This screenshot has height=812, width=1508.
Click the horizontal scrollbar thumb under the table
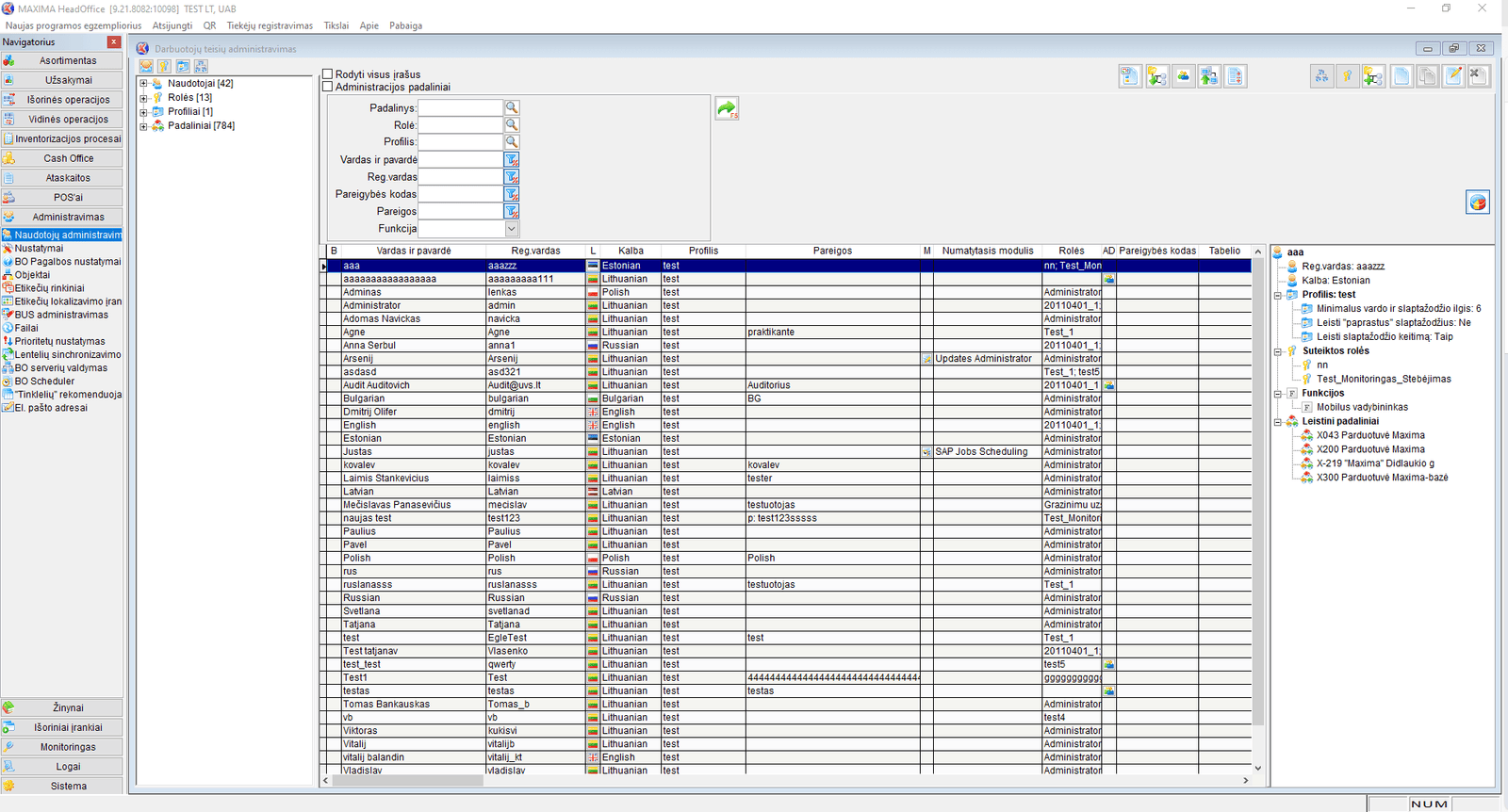(407, 781)
